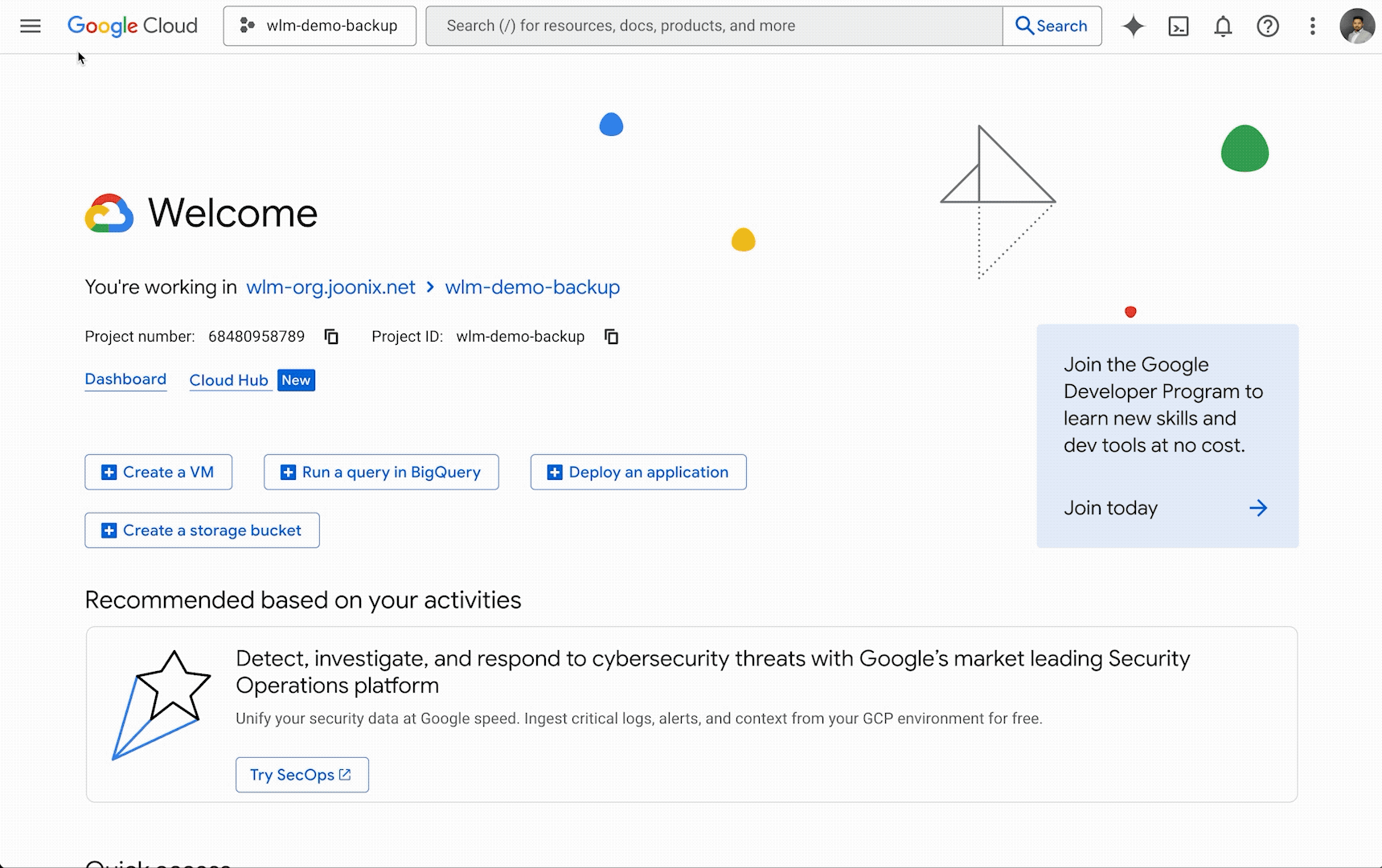1382x868 pixels.
Task: Click the notifications bell
Action: (x=1223, y=26)
